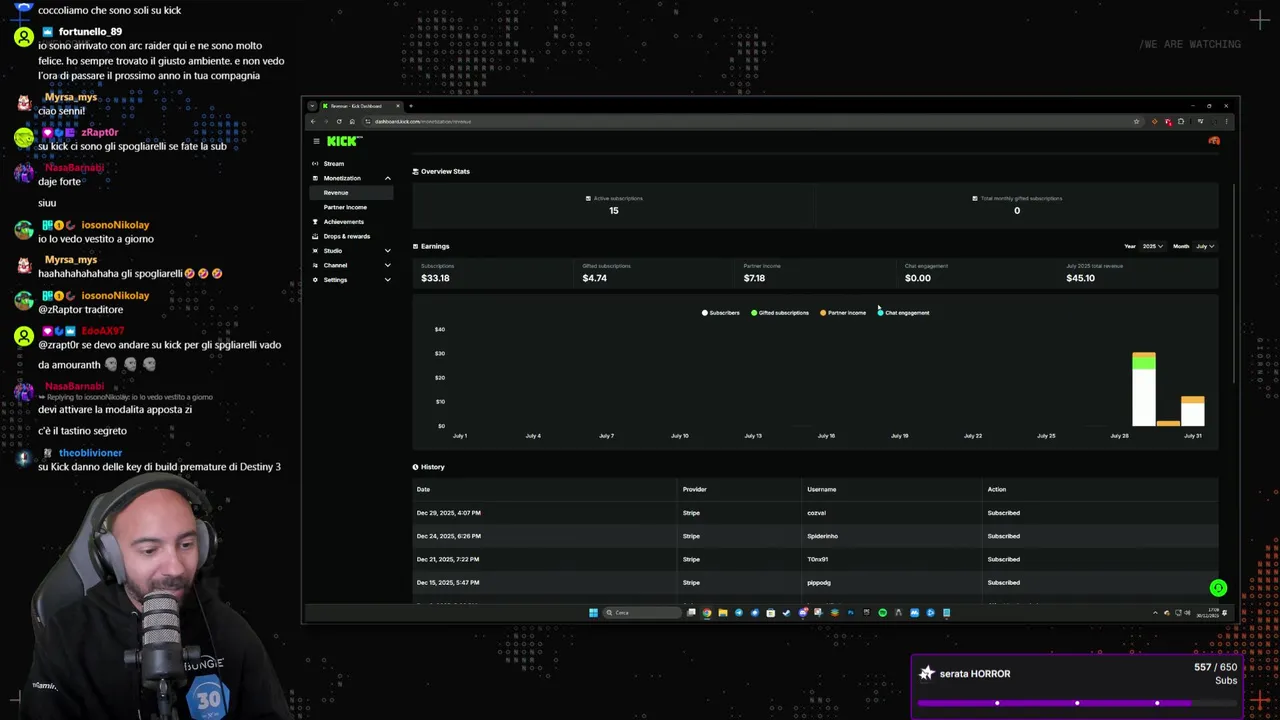Click the Date column header in History
This screenshot has width=1280, height=720.
(x=423, y=489)
